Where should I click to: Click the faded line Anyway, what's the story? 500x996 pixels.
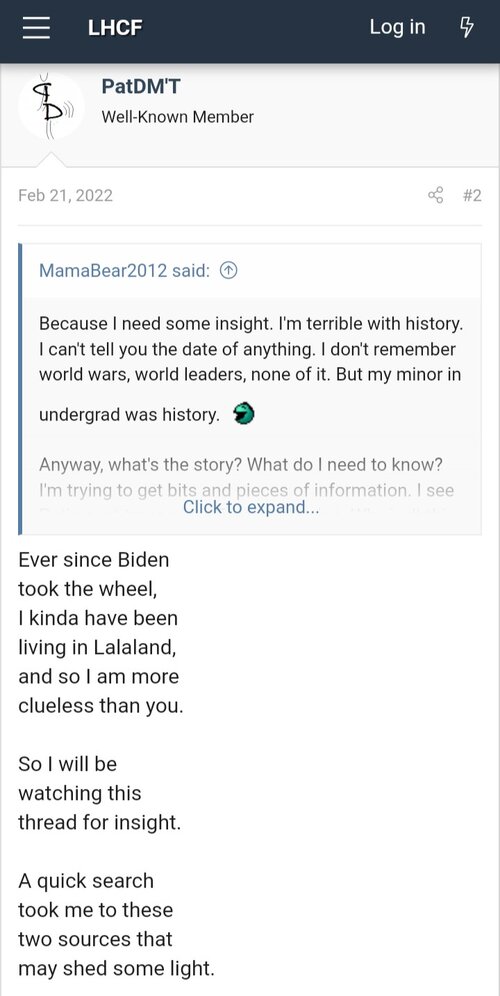(240, 465)
